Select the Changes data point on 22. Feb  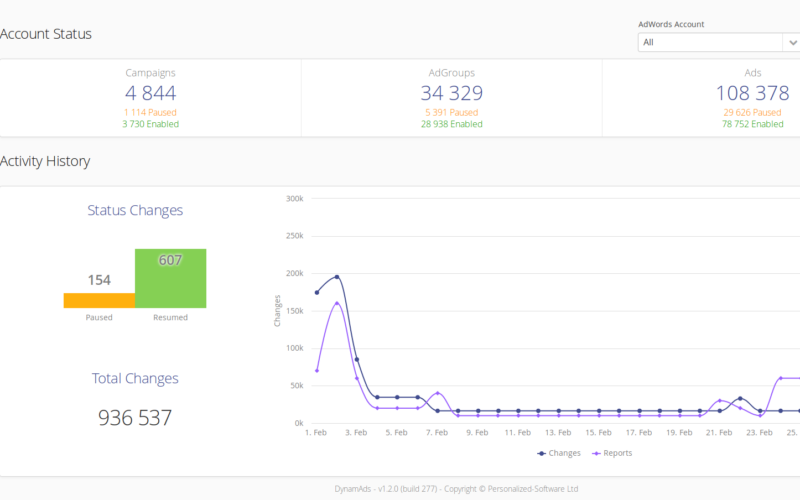740,398
